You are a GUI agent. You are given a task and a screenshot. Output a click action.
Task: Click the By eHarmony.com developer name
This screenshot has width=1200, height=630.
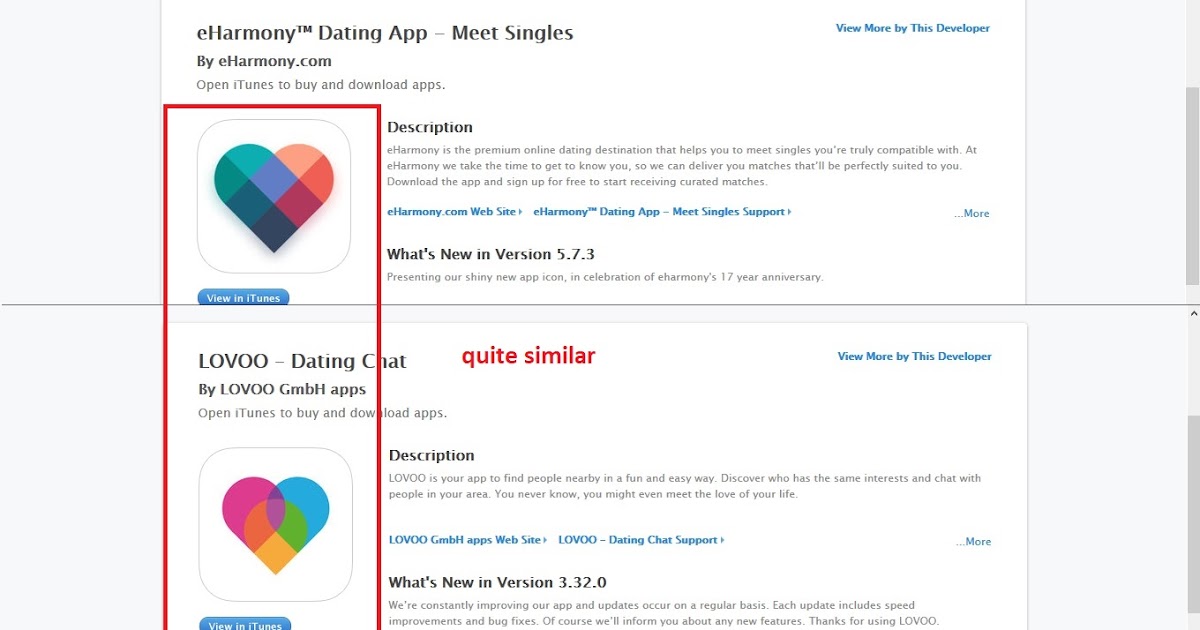pos(264,61)
